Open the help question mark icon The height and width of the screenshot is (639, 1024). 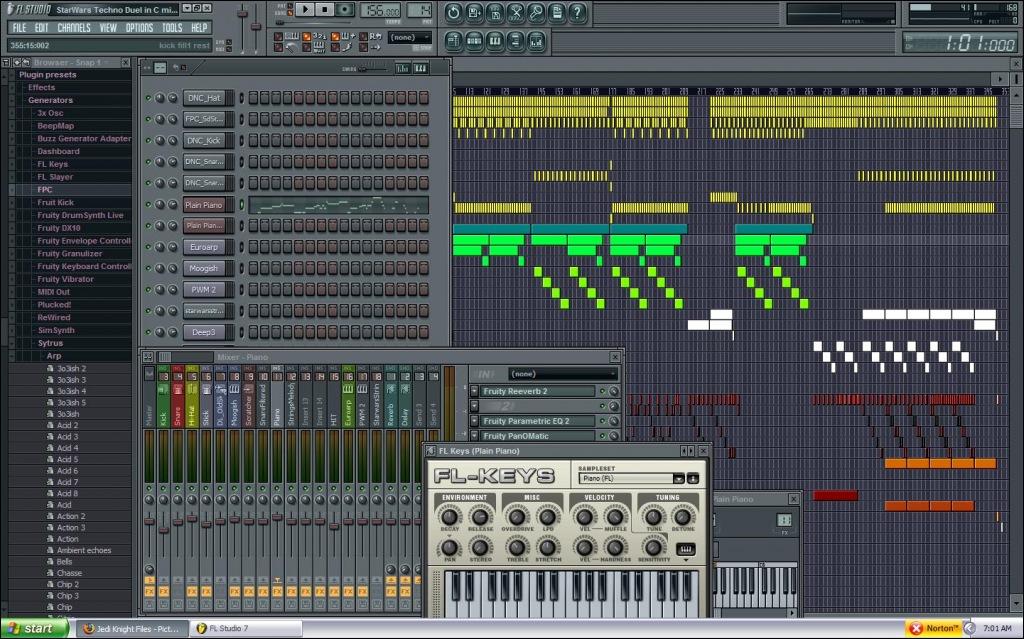coord(577,13)
